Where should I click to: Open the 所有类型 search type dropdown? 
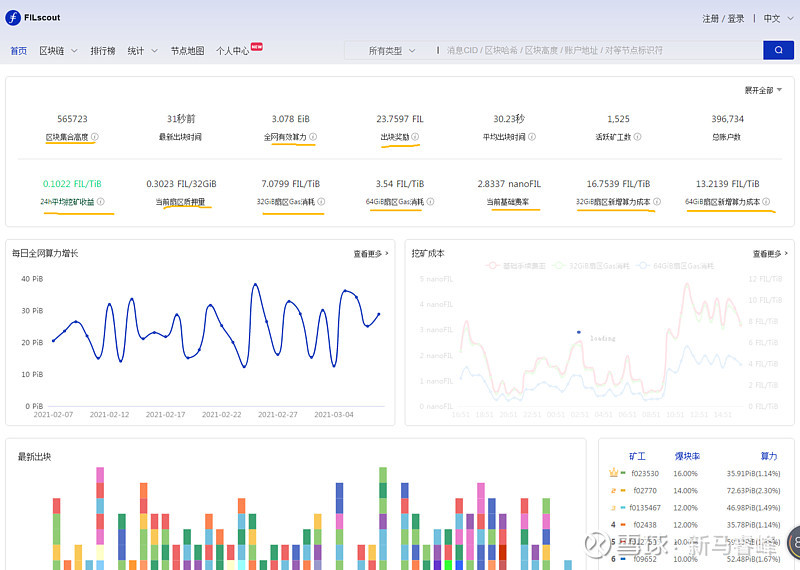tap(391, 51)
